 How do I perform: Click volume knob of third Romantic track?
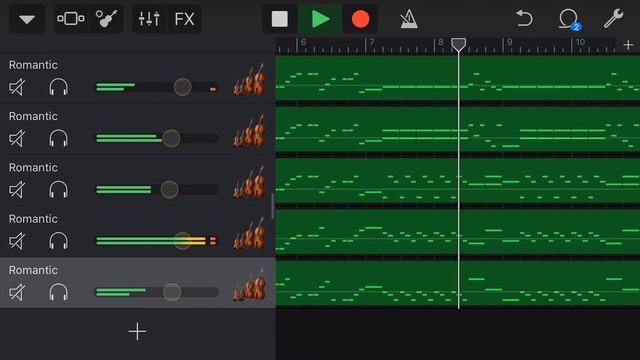169,190
